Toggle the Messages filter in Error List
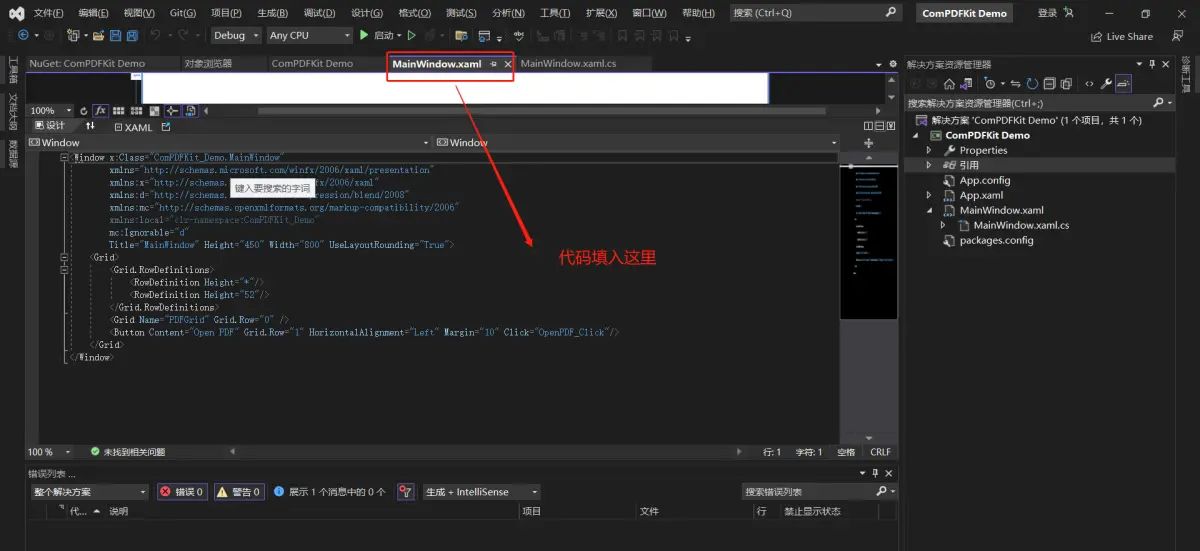Screen dimensions: 1200x551 click(329, 492)
